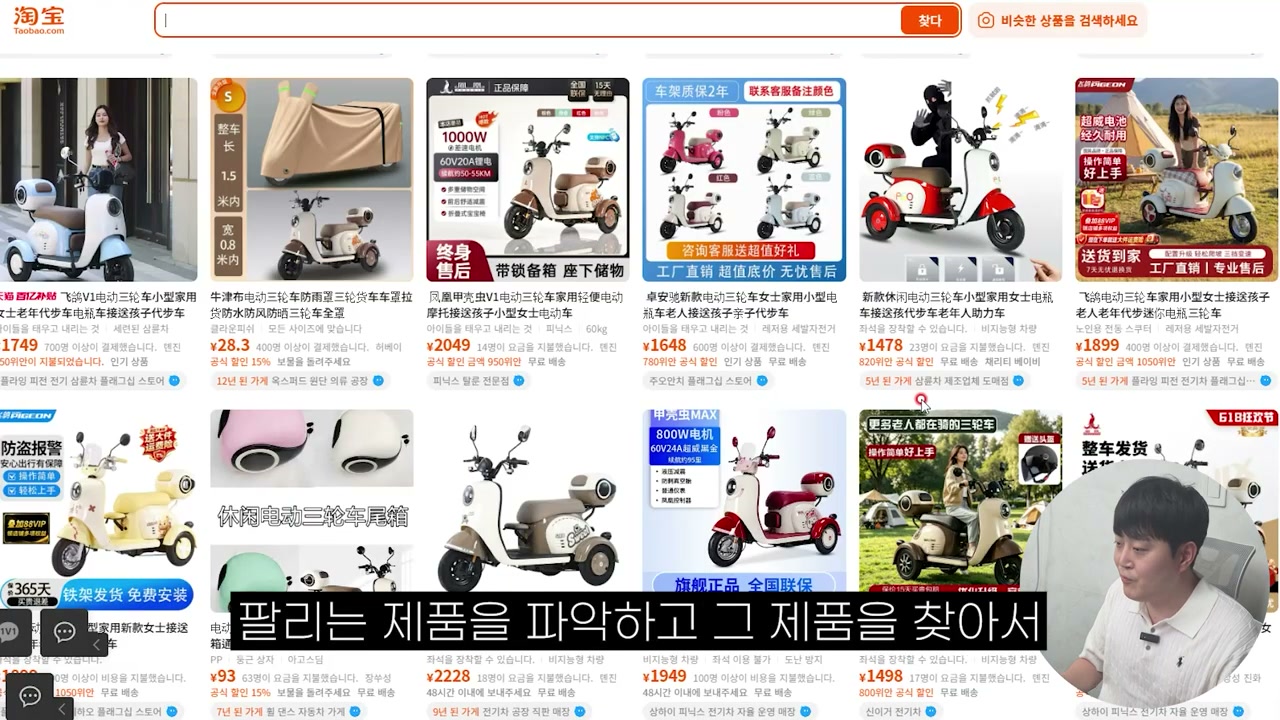
Task: Open the 卓安驰新款电动三轮车 product title
Action: point(741,305)
